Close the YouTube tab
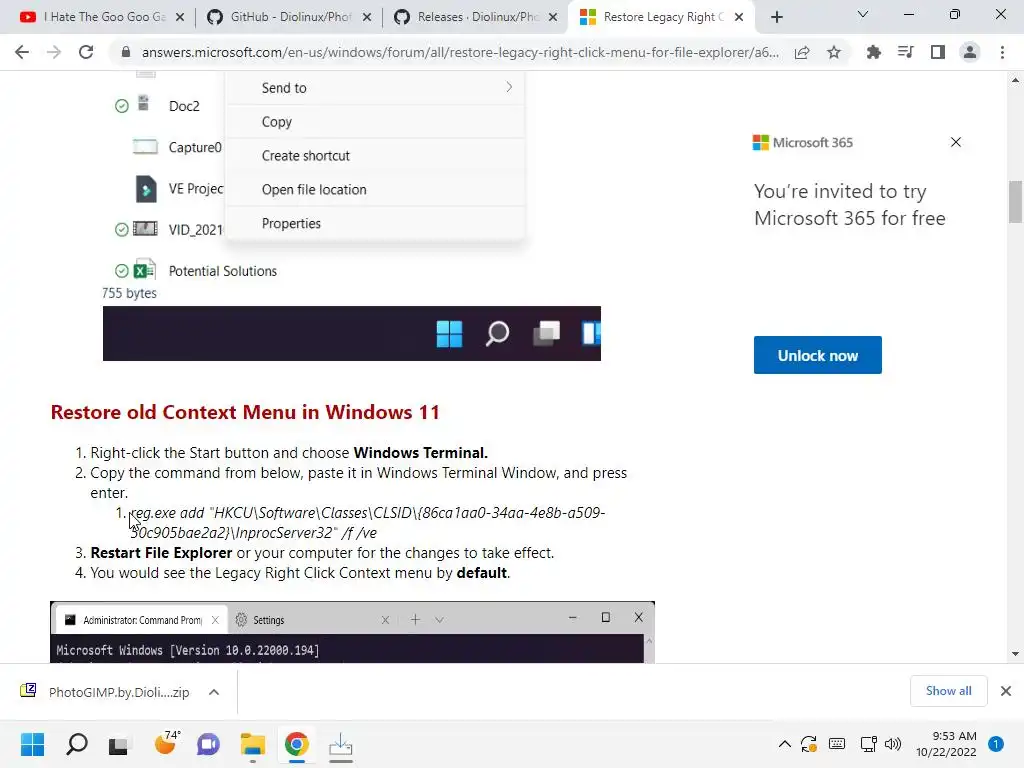Viewport: 1024px width, 768px height. [x=180, y=17]
